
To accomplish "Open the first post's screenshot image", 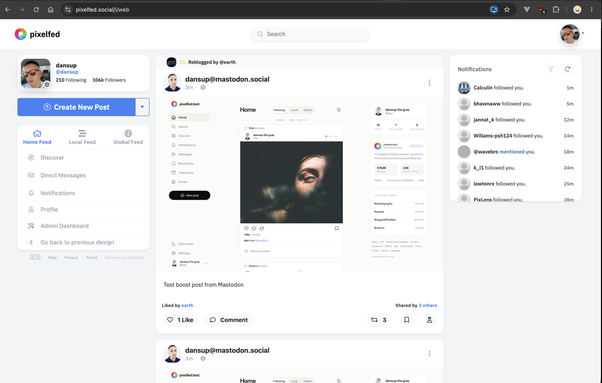I will pyautogui.click(x=299, y=184).
